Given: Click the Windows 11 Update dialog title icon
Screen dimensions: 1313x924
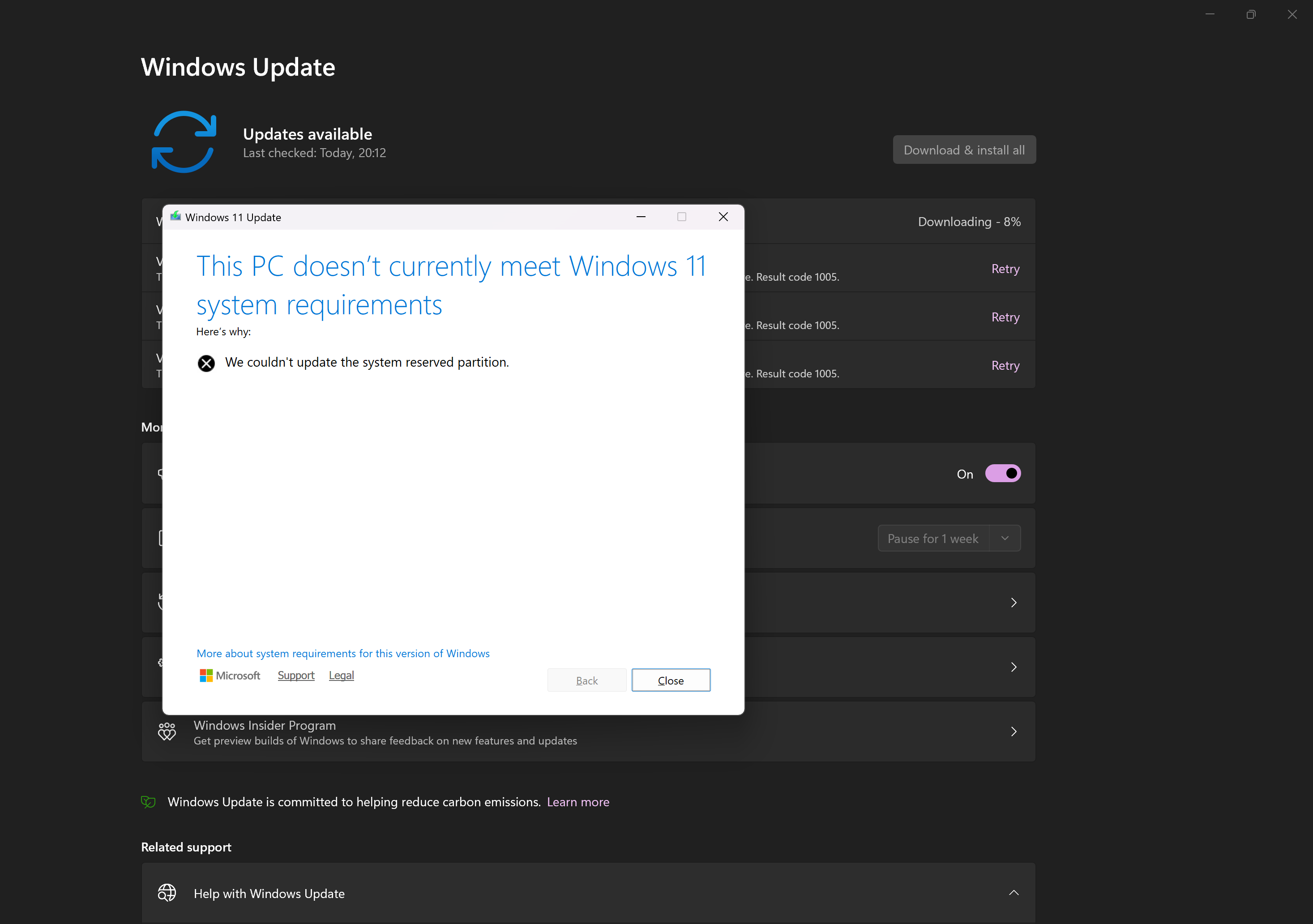Looking at the screenshot, I should pyautogui.click(x=175, y=217).
